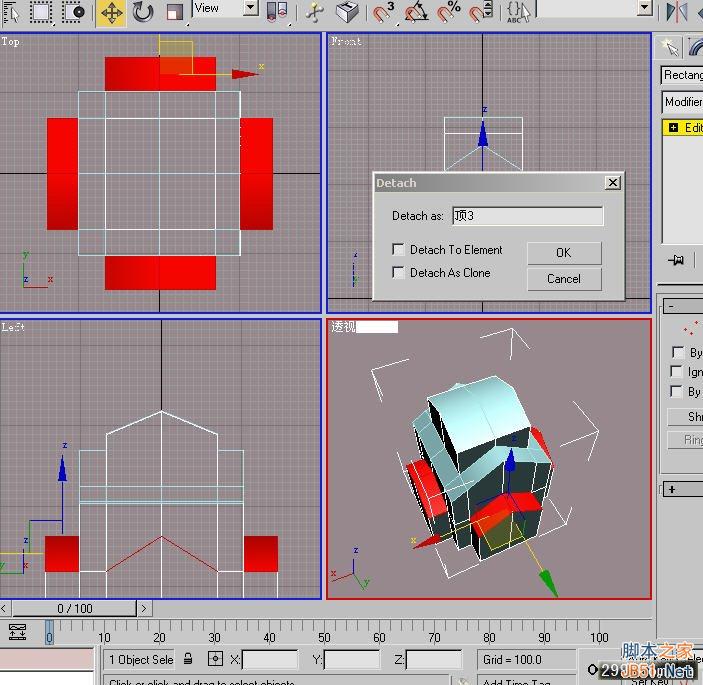
Task: Open the Edit Named Selection Sets icon
Action: 519,12
